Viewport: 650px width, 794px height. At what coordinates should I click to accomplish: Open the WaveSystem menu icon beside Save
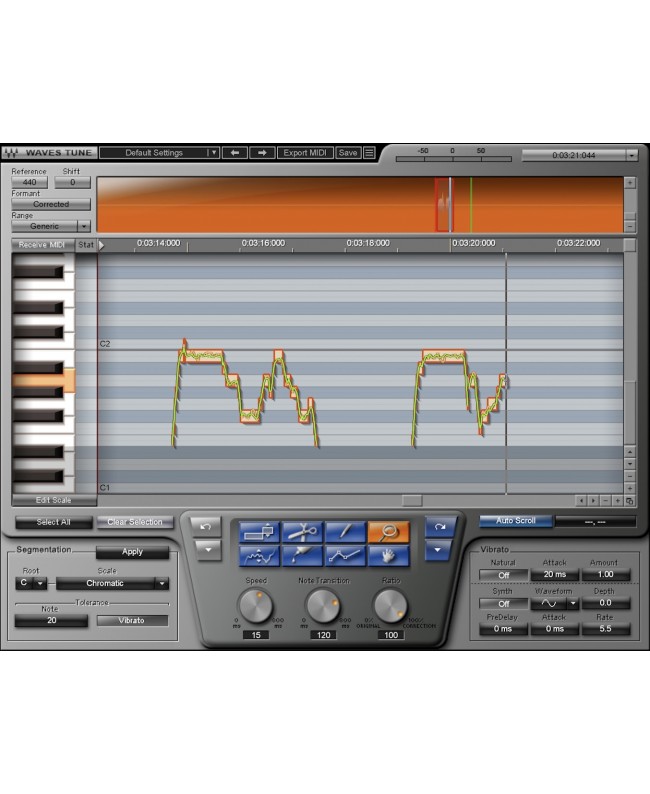370,152
